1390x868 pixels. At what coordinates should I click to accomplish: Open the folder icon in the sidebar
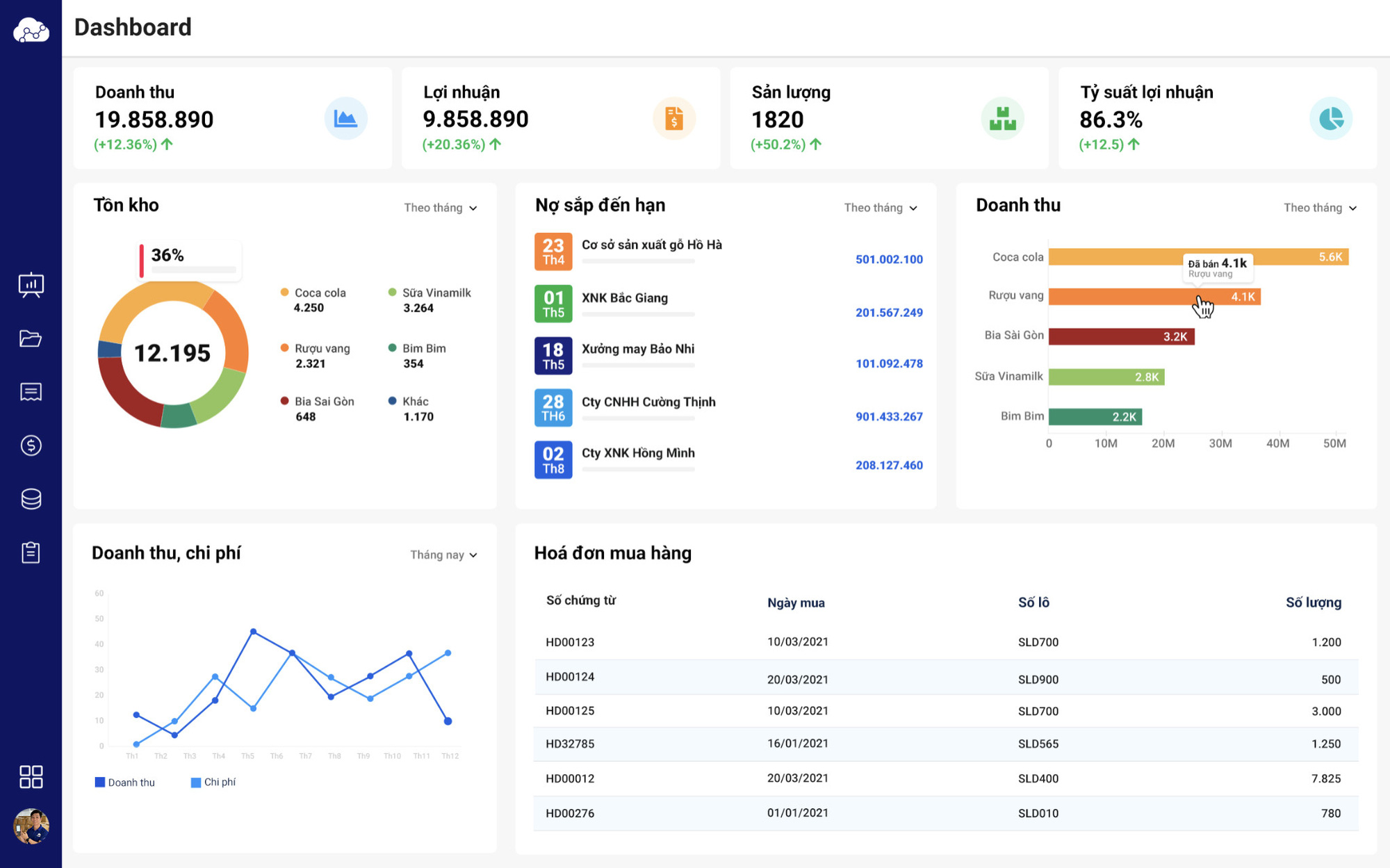click(x=31, y=338)
